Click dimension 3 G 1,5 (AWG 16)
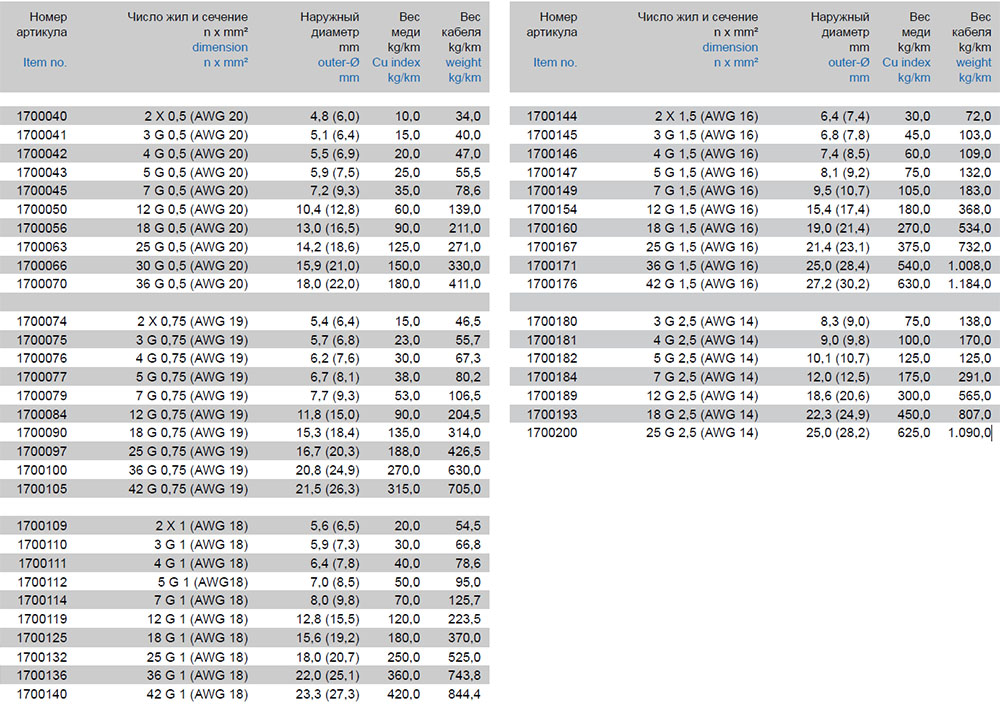Viewport: 1000px width, 708px height. (x=706, y=135)
